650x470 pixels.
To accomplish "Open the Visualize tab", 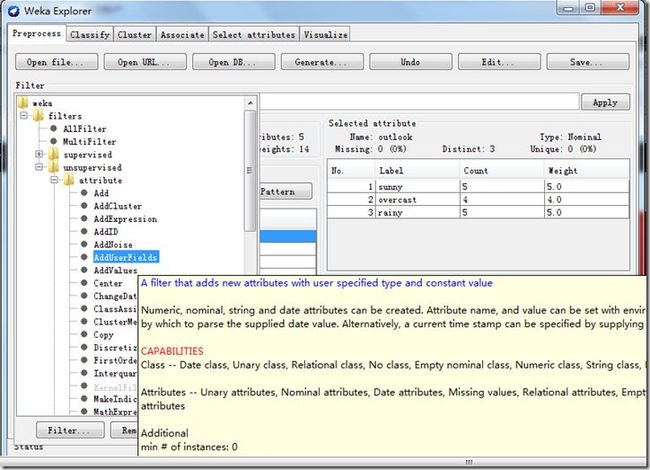I will (325, 35).
